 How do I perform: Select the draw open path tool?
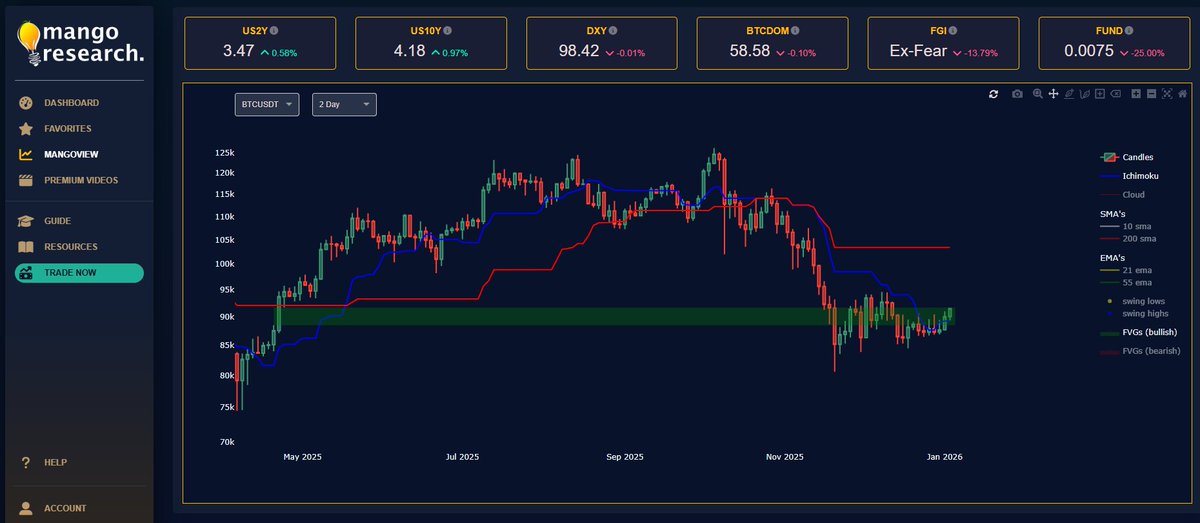point(1085,94)
